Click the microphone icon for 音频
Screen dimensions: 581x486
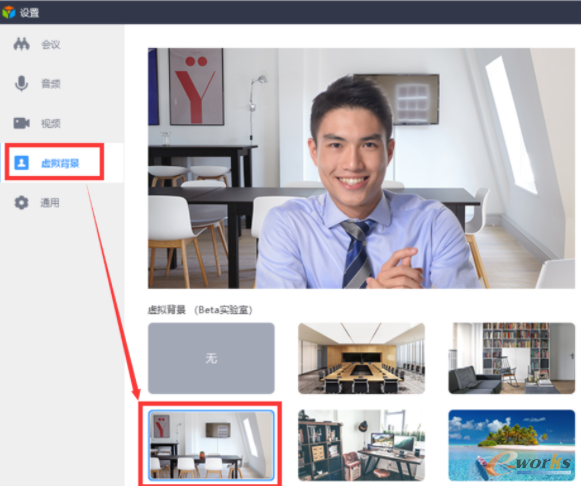point(21,83)
